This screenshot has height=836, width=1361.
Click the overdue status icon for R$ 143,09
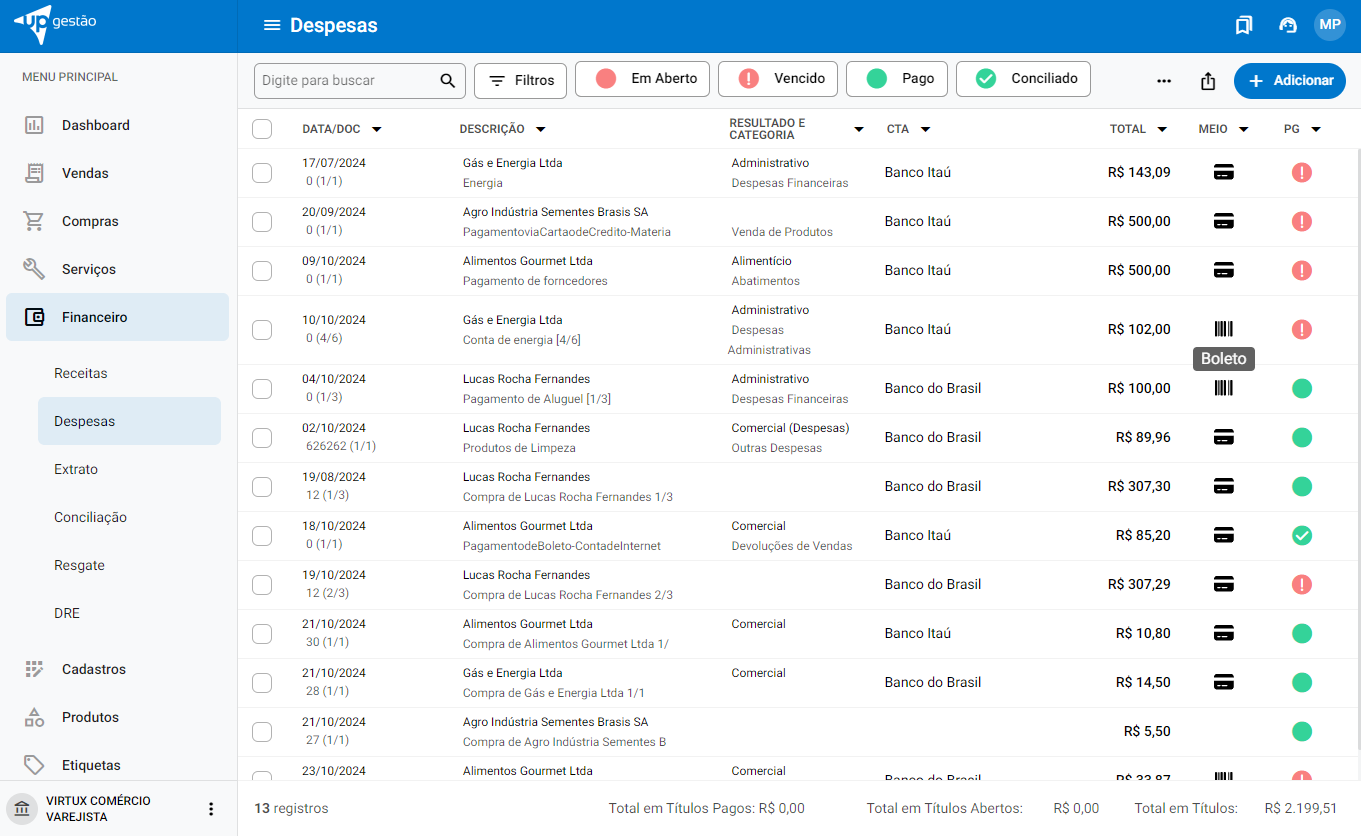[x=1301, y=173]
